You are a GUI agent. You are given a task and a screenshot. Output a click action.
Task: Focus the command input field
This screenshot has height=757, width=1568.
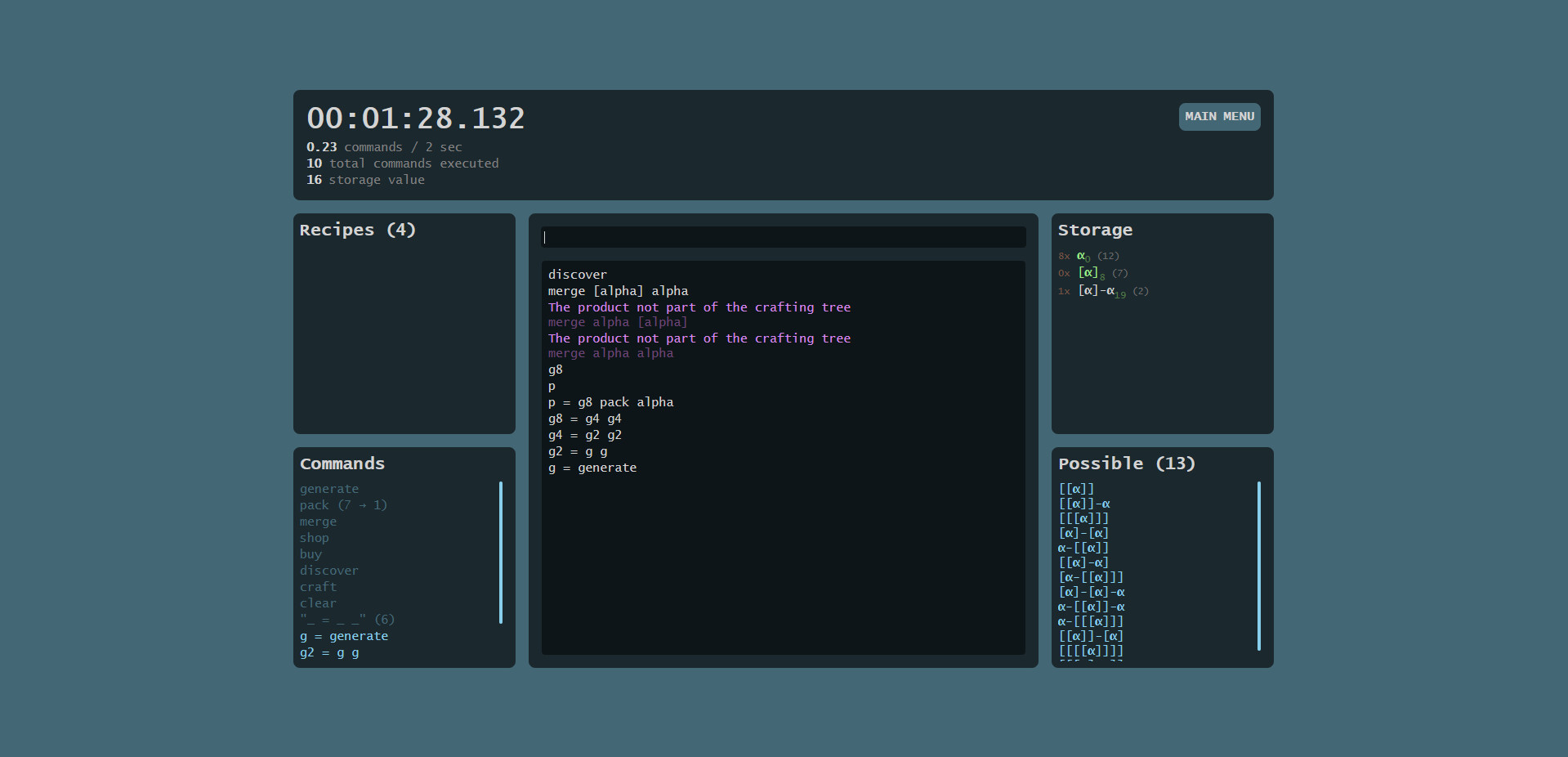click(x=783, y=237)
